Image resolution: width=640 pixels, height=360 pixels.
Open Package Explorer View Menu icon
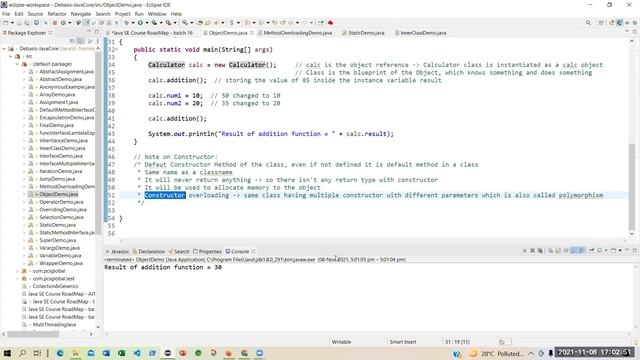pyautogui.click(x=98, y=41)
